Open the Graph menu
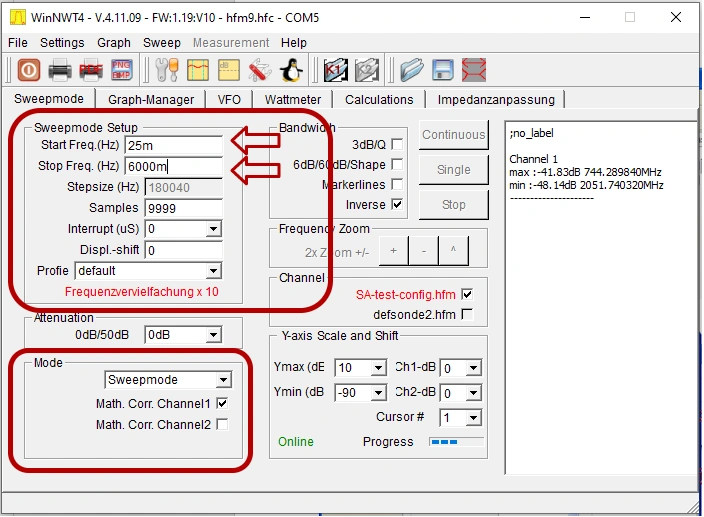 [x=114, y=43]
